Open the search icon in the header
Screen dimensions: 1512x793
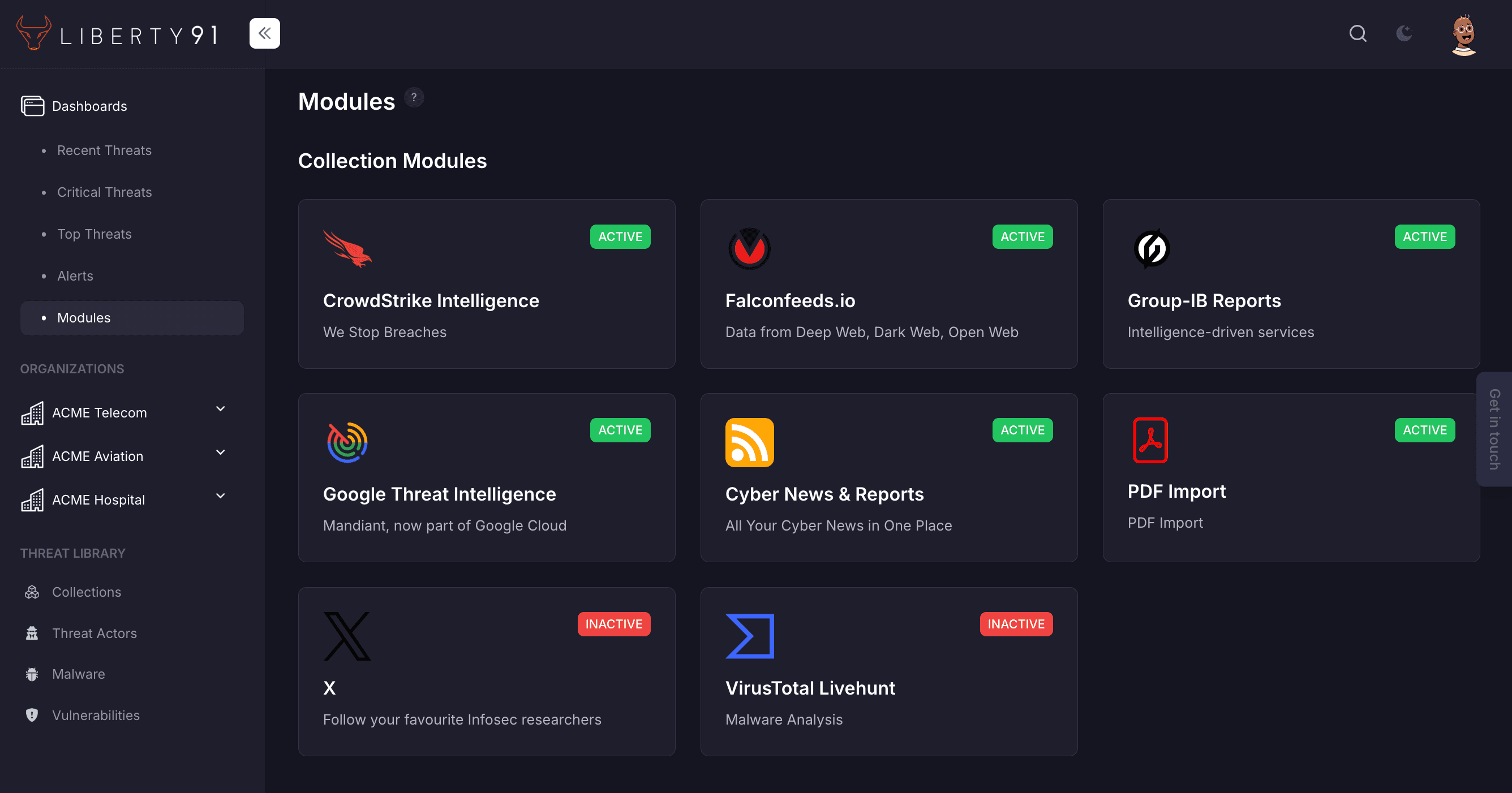tap(1357, 33)
